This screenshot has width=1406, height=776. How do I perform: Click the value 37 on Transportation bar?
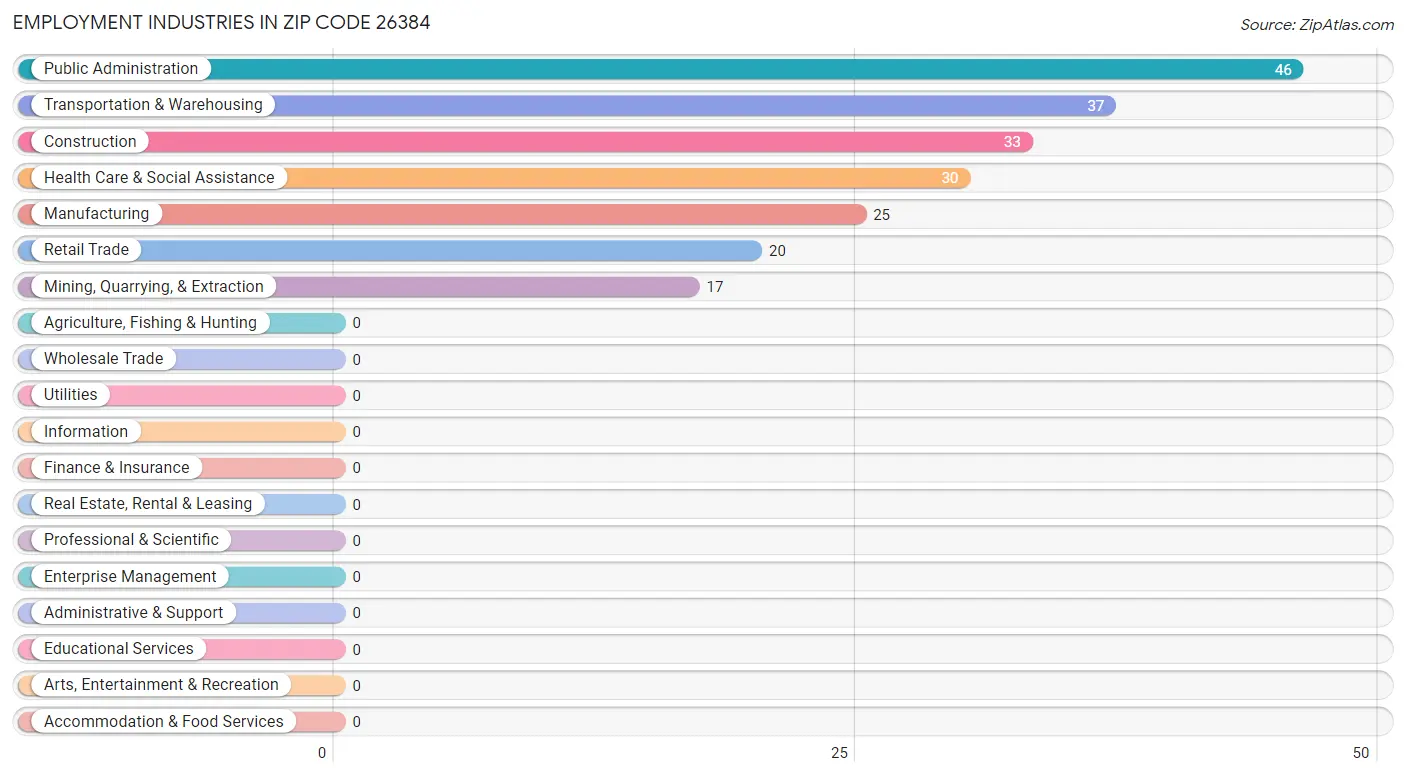click(1096, 106)
